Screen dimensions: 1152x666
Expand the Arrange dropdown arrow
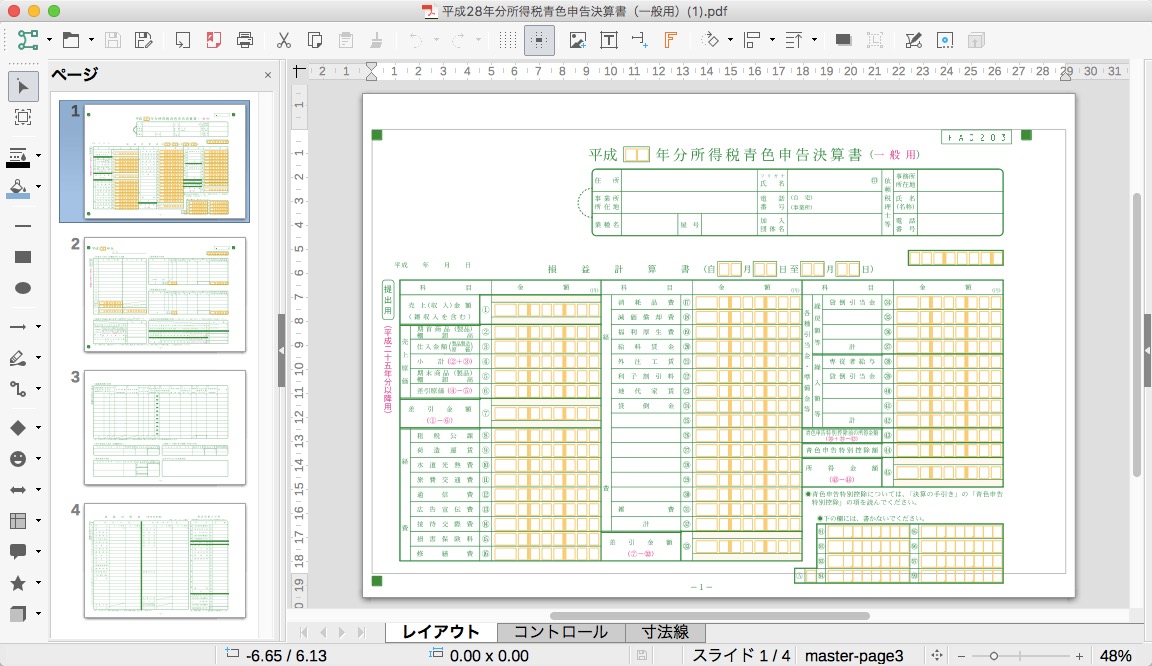click(x=814, y=40)
